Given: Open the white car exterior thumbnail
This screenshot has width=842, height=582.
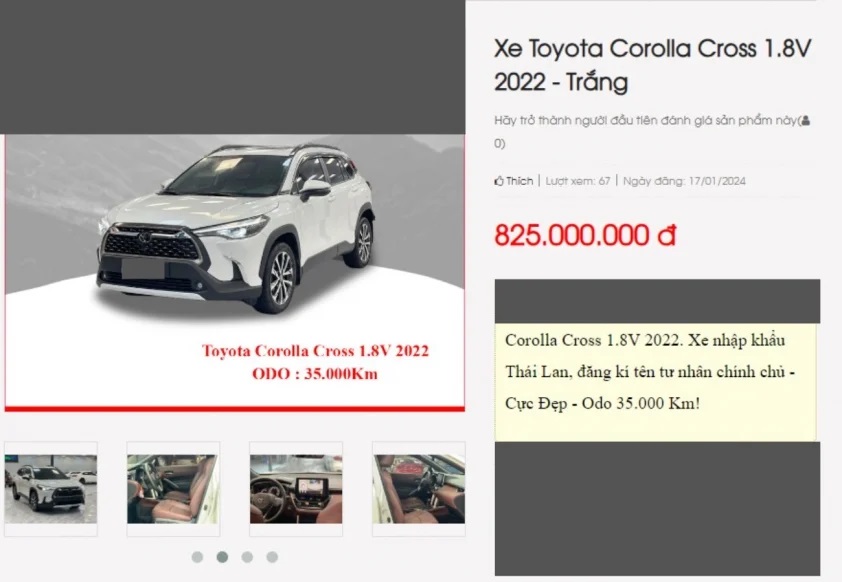Looking at the screenshot, I should point(51,489).
